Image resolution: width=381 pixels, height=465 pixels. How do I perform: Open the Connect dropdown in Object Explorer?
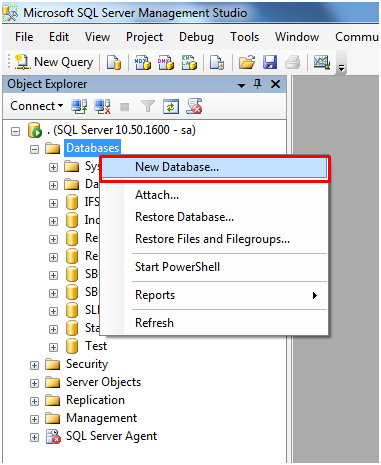coord(37,106)
